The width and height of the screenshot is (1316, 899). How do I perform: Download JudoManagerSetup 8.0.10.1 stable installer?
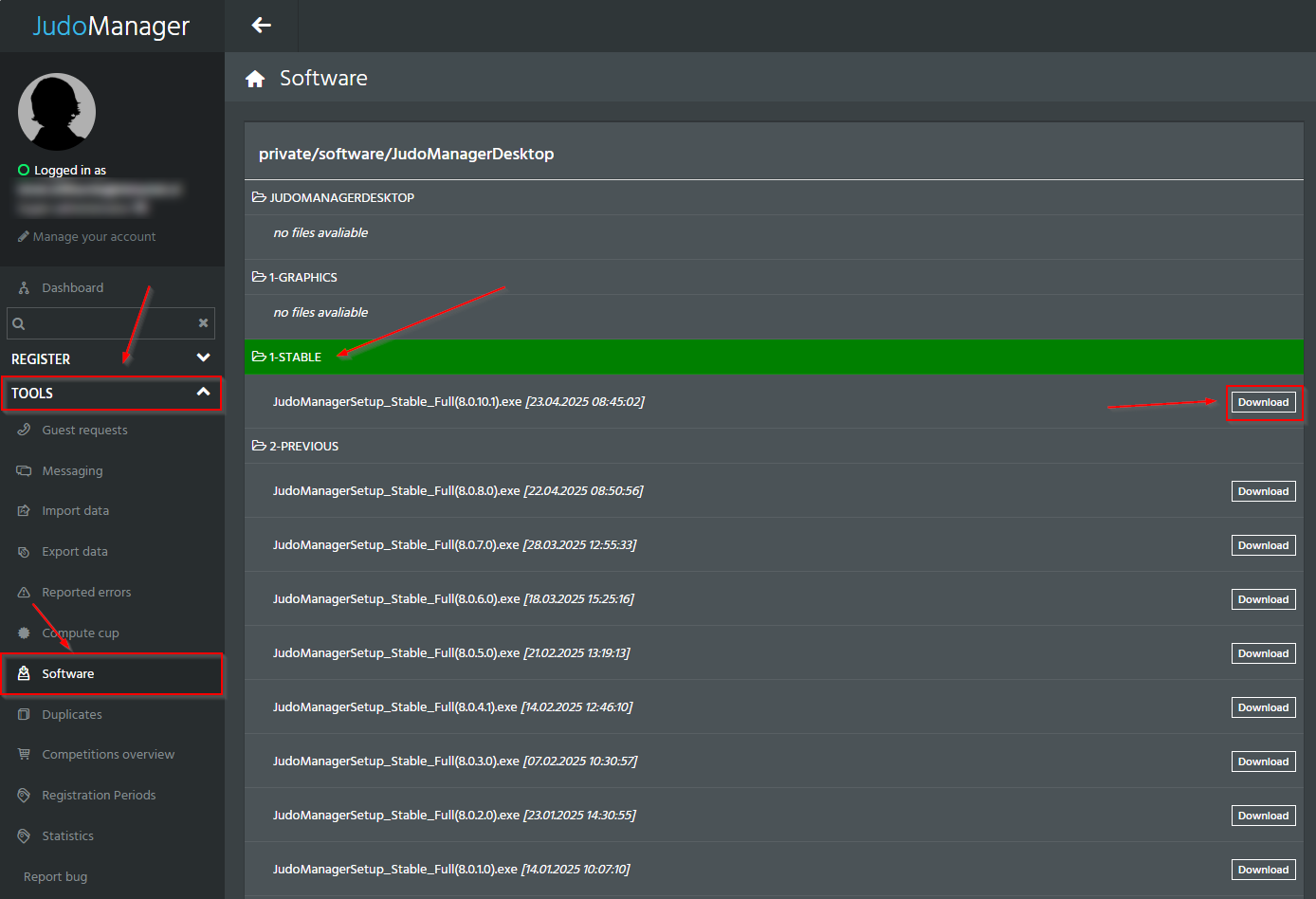(1263, 402)
